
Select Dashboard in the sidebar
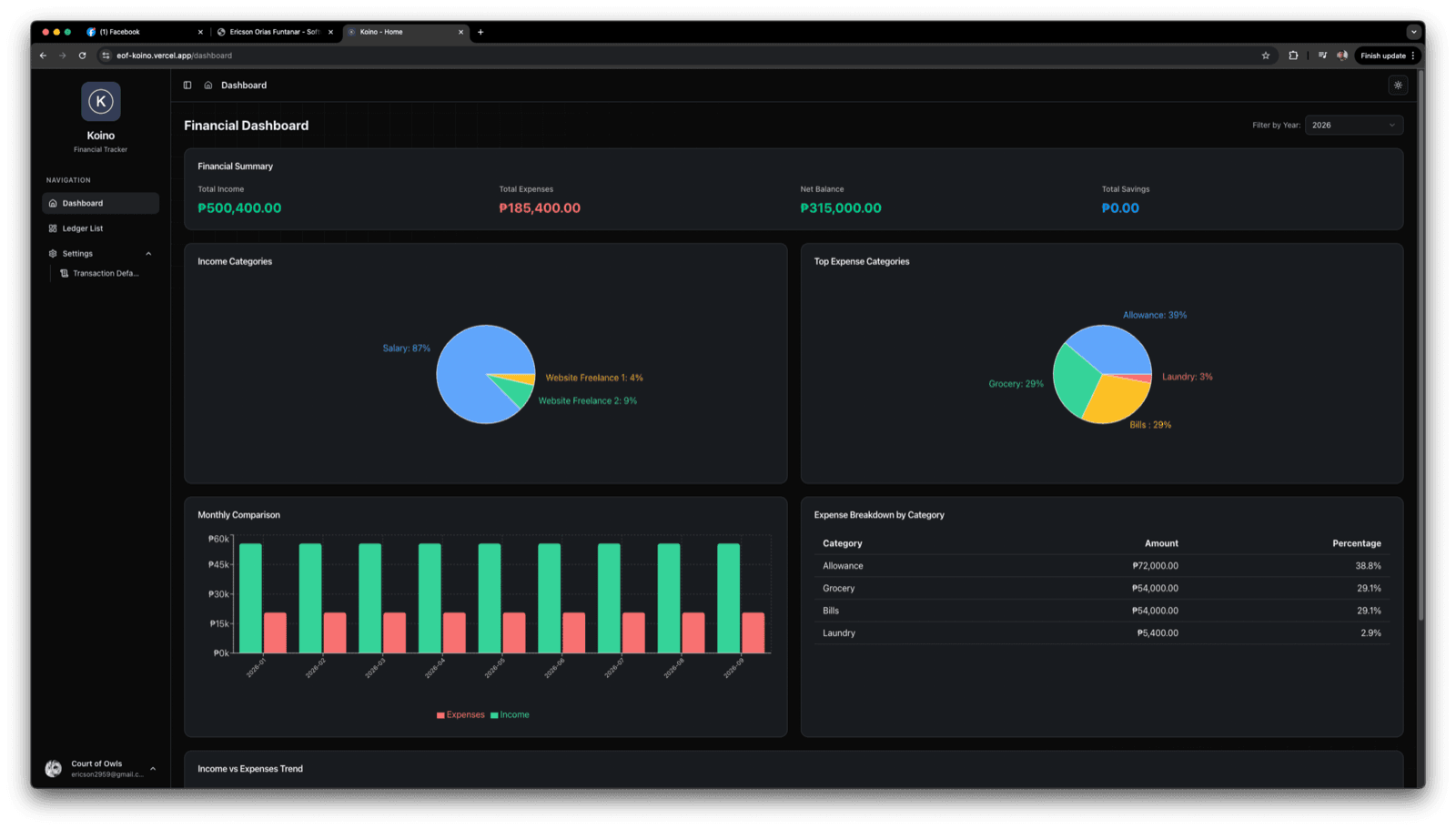[x=101, y=203]
